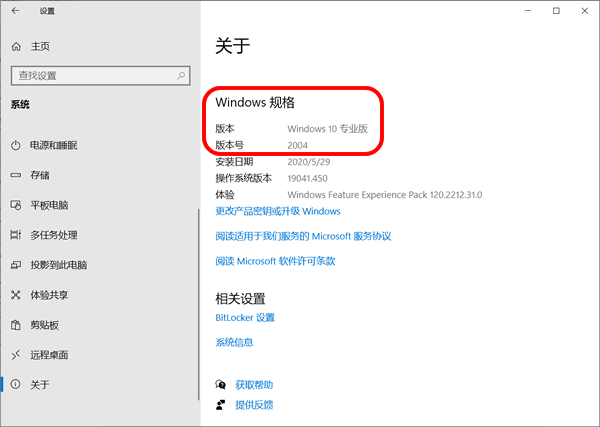Click the projection icon beside 投影到此电脑

click(x=16, y=265)
